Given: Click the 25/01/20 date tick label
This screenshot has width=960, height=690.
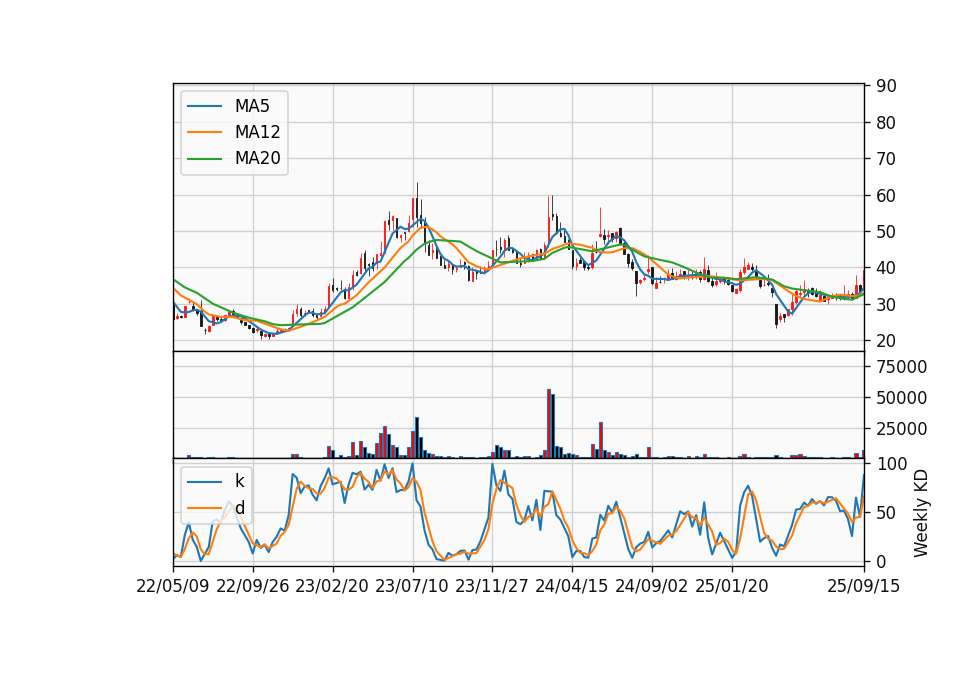Looking at the screenshot, I should click(732, 586).
